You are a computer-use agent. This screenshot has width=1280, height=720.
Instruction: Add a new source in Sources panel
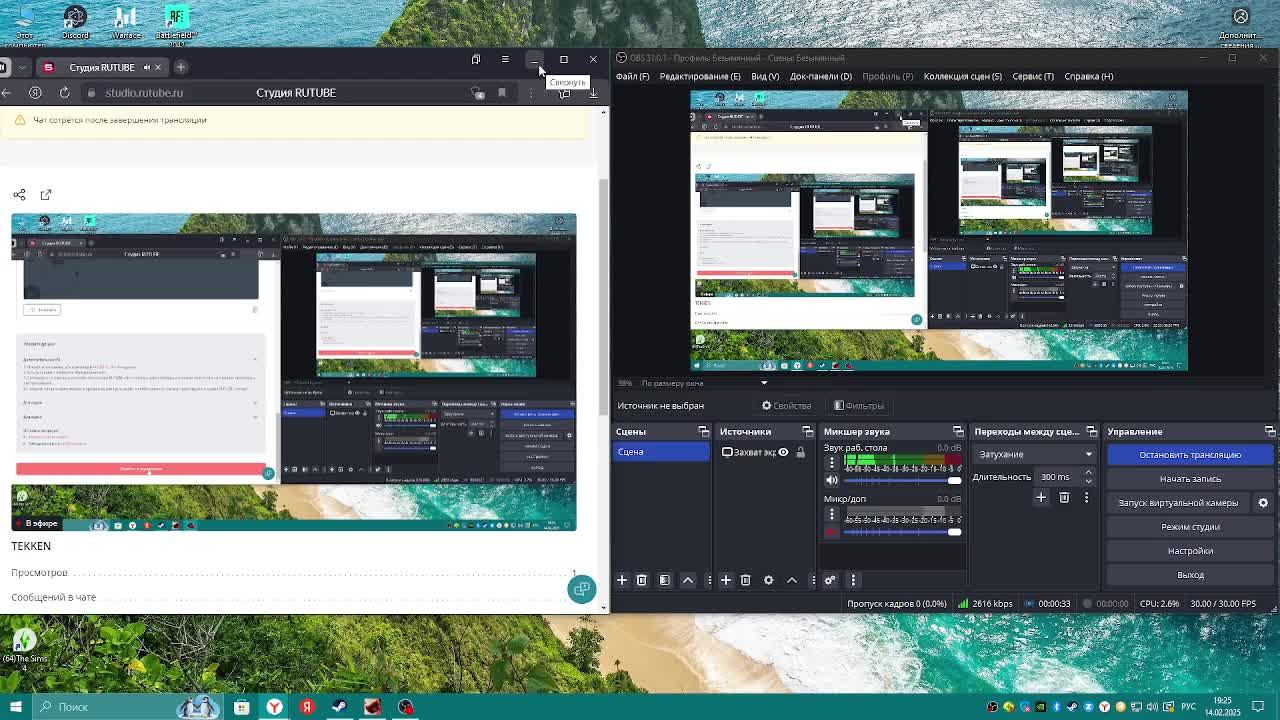726,580
